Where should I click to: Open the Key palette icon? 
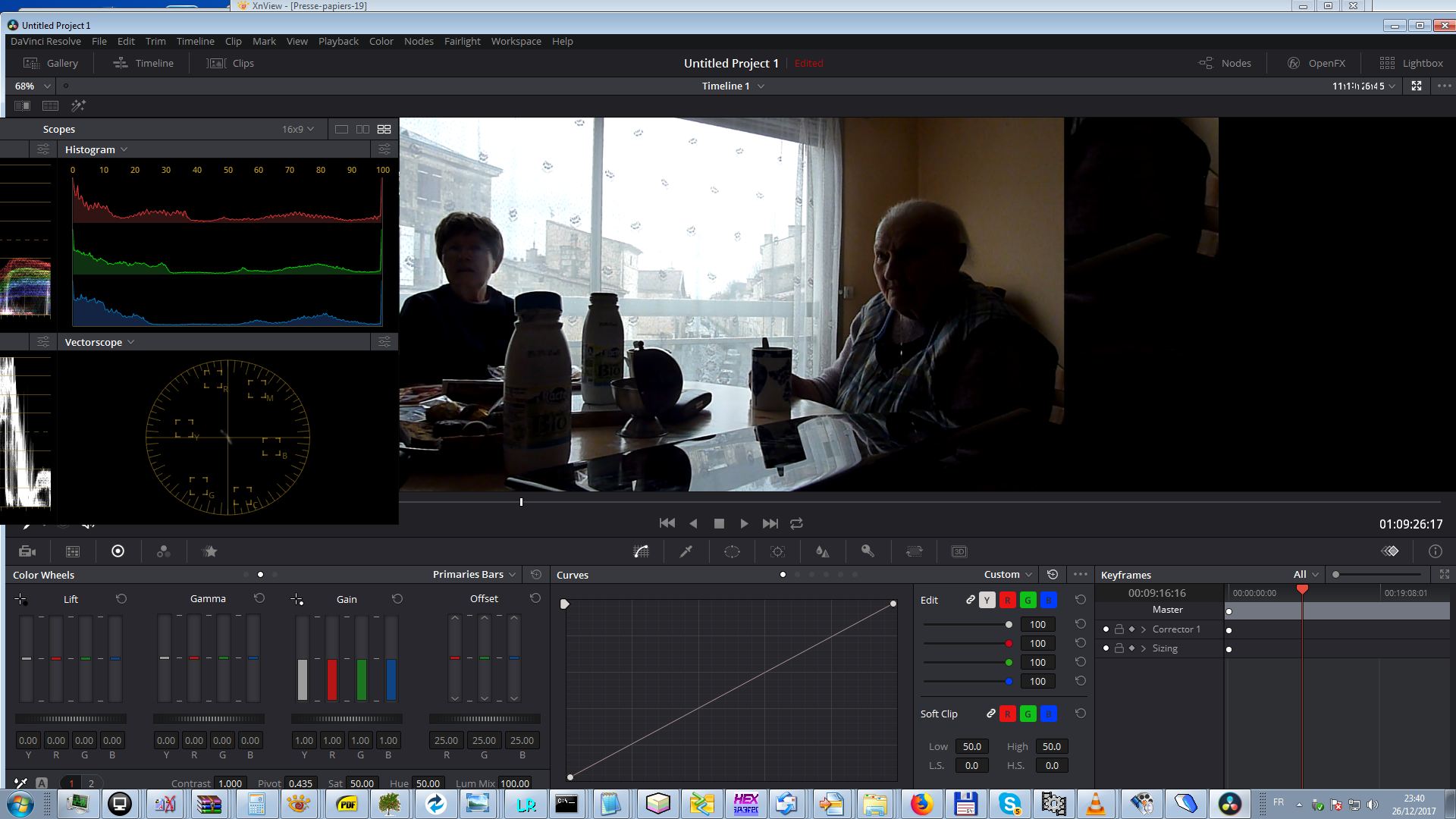click(x=868, y=551)
